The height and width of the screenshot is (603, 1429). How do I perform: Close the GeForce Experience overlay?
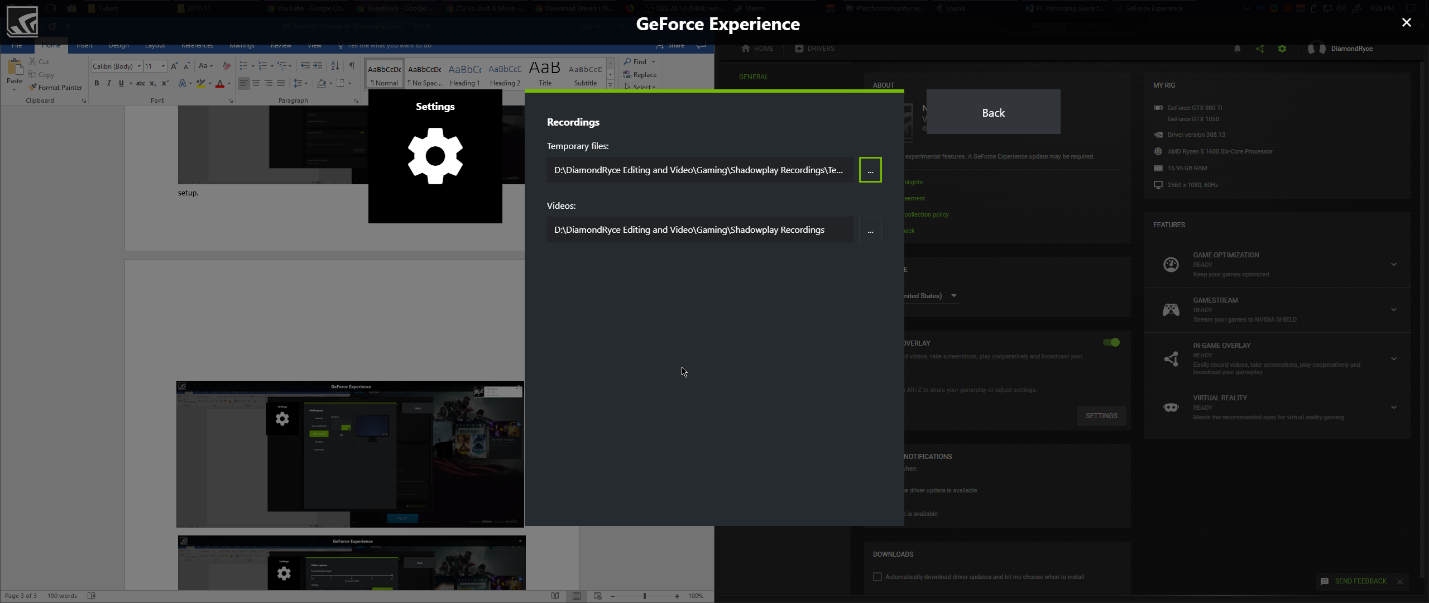(x=1406, y=22)
